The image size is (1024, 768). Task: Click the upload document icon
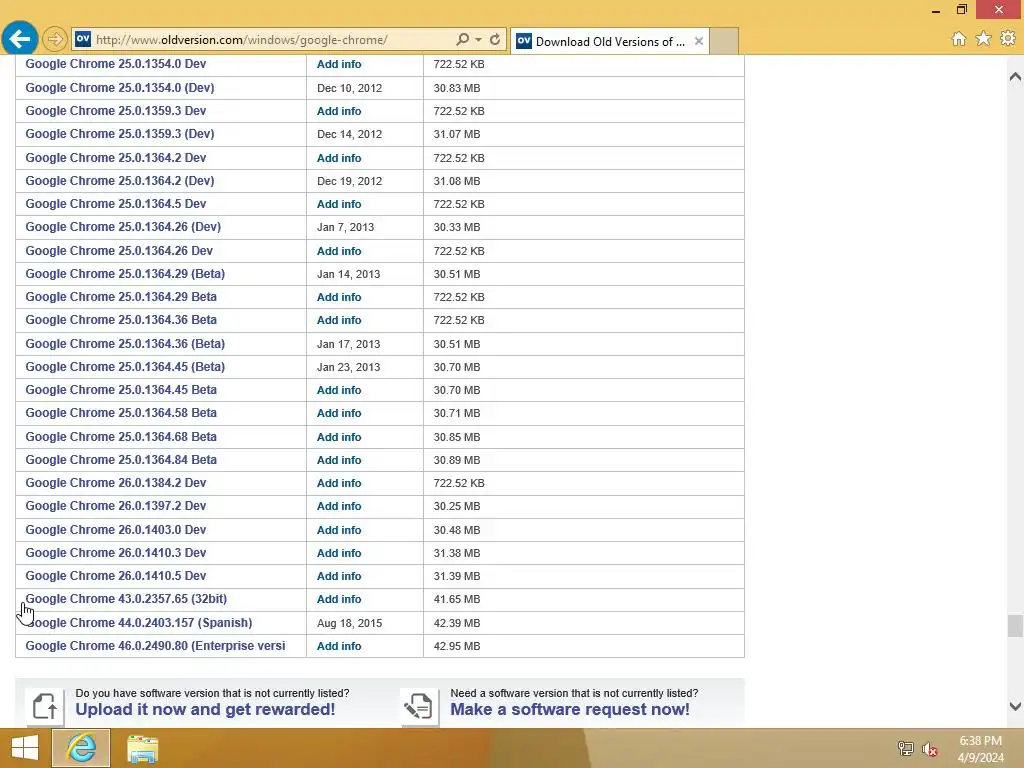[44, 706]
